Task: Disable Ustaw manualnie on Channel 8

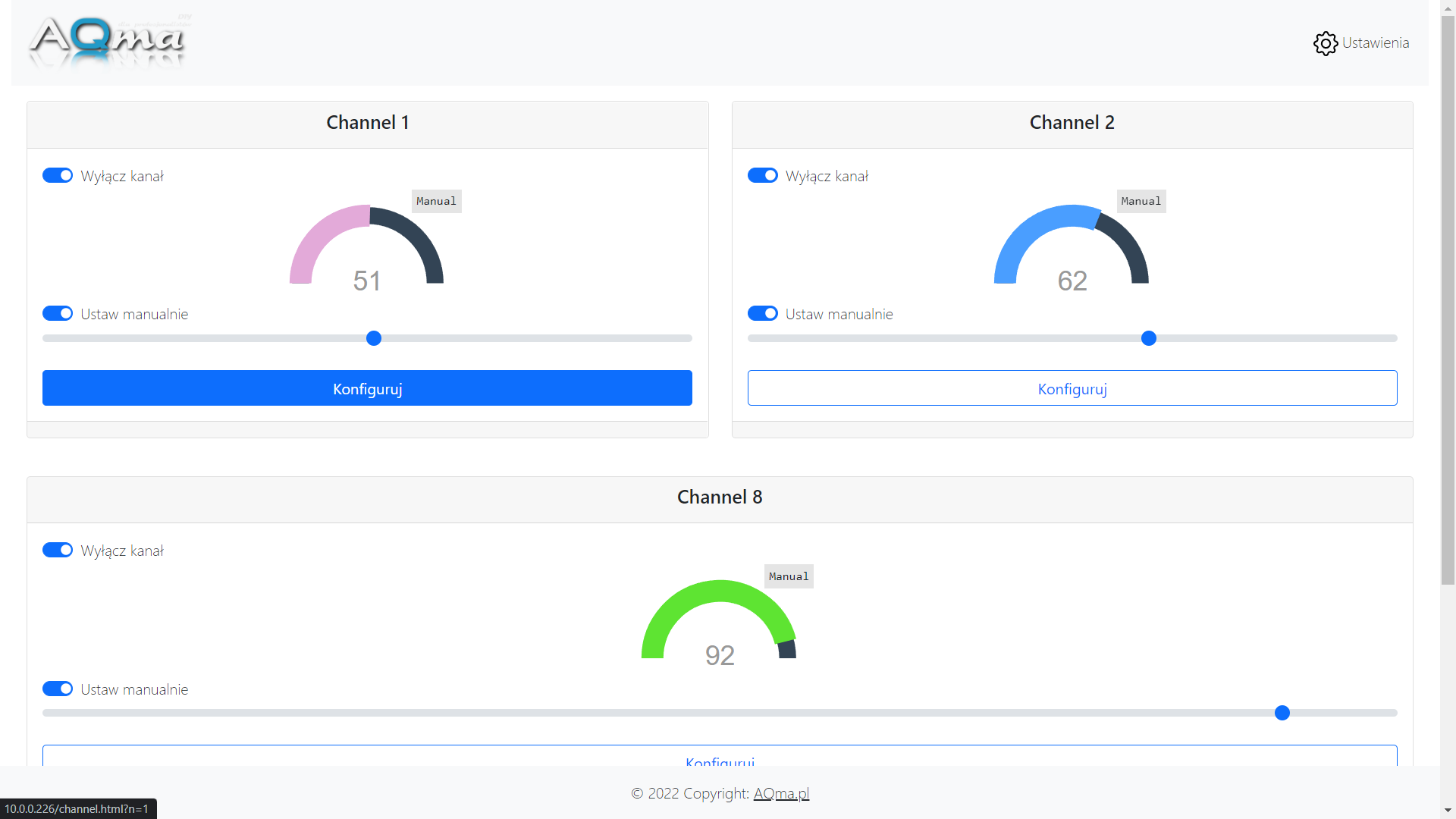Action: (x=58, y=689)
